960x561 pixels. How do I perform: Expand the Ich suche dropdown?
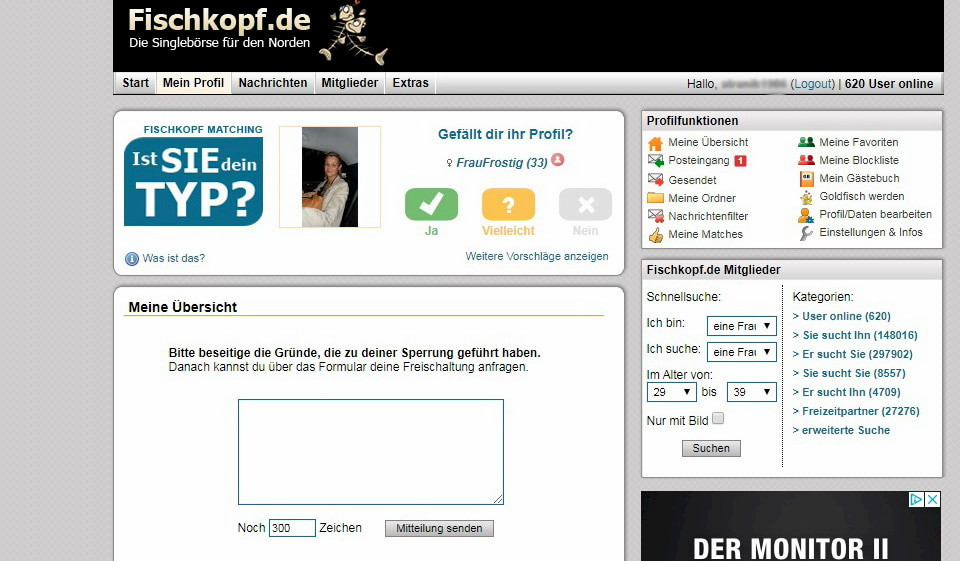tap(741, 352)
